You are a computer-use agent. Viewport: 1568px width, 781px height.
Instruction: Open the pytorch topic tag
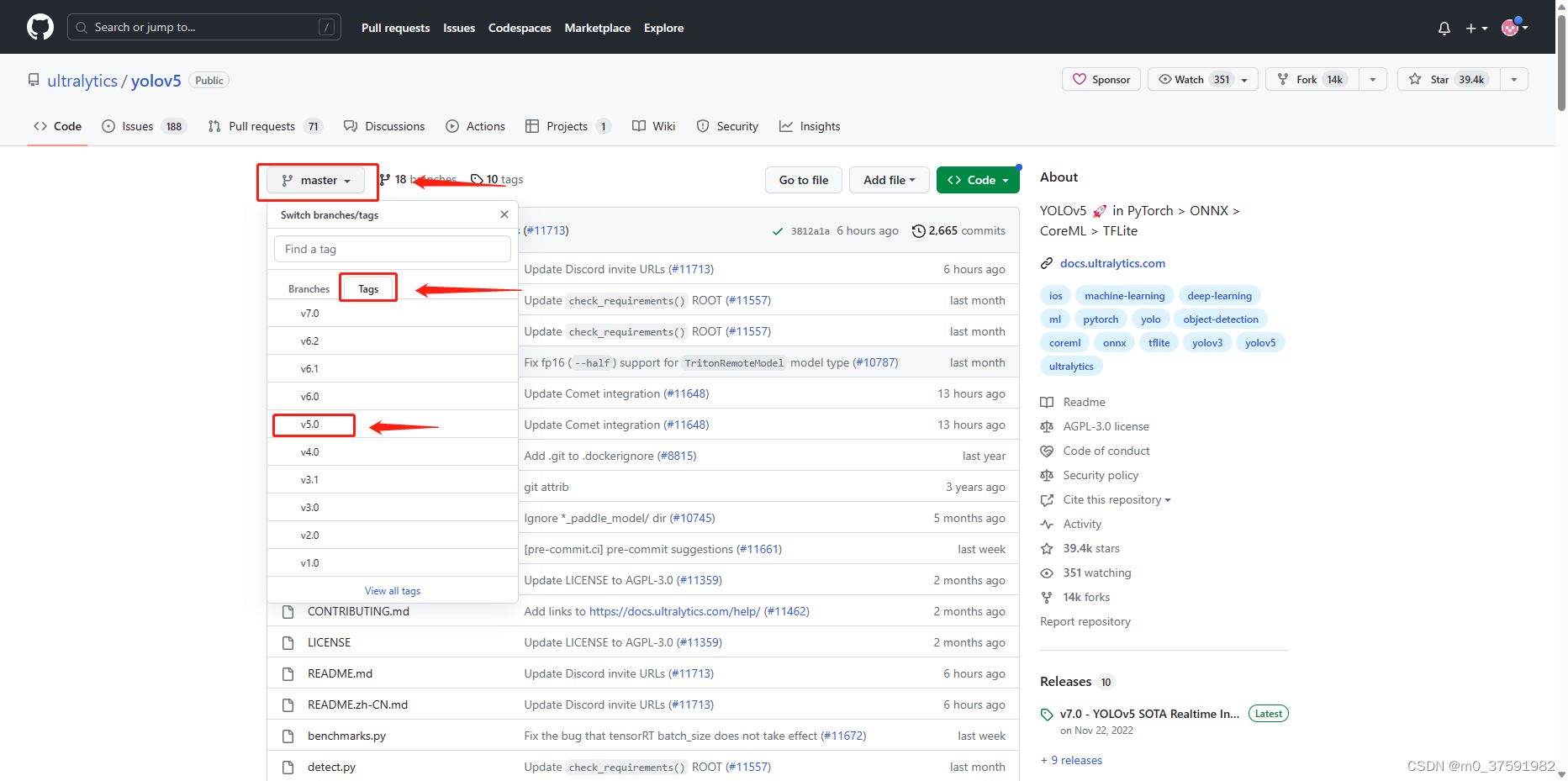tap(1101, 319)
